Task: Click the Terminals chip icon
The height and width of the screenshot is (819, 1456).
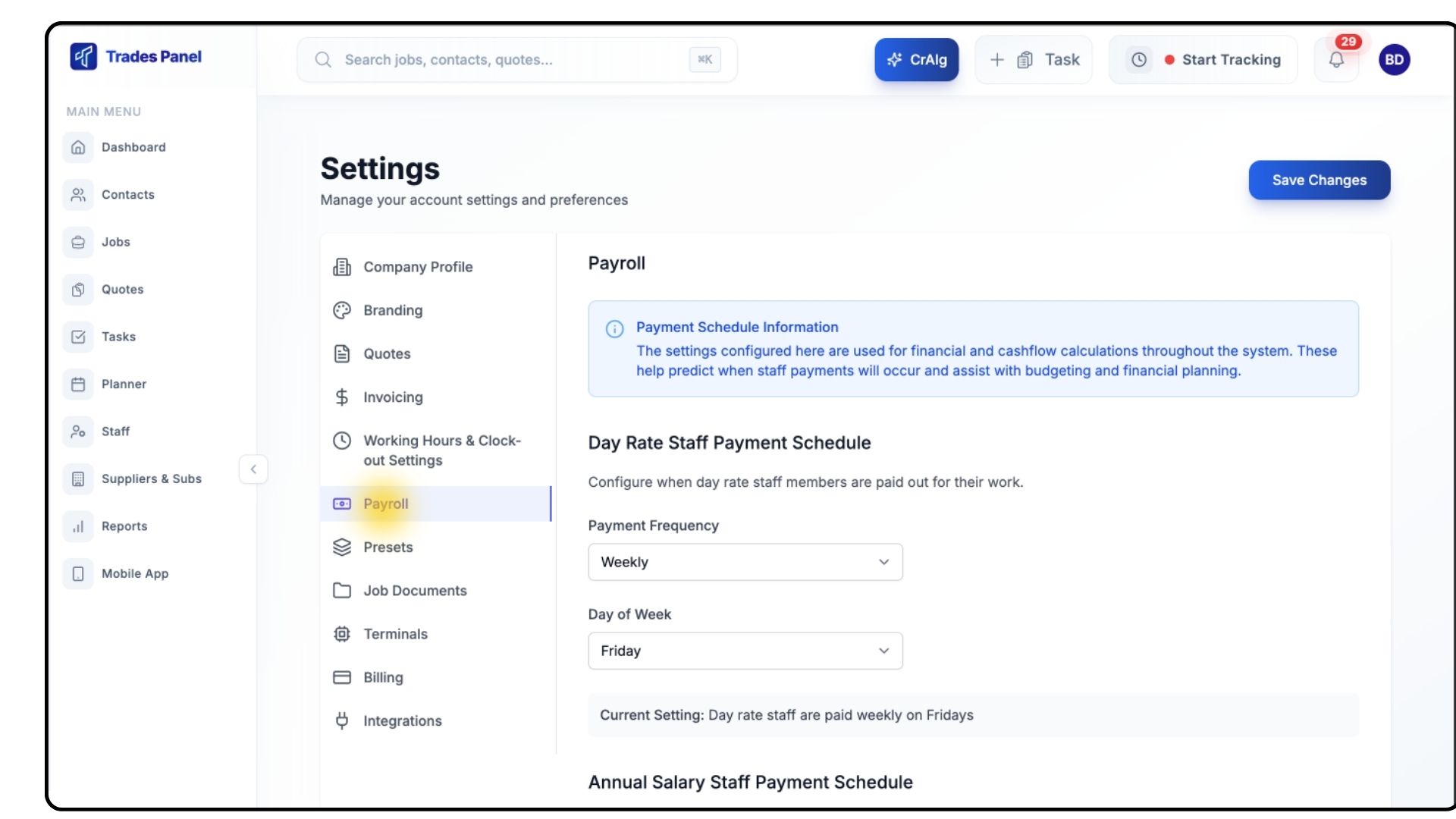Action: click(x=342, y=634)
